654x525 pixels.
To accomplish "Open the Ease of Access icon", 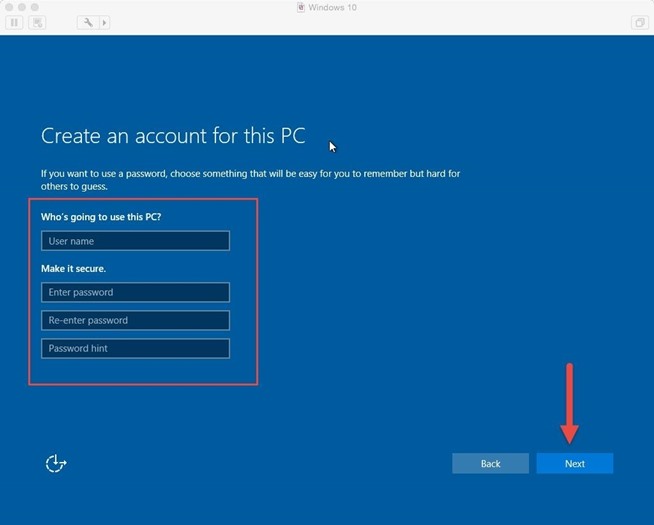I will coord(56,463).
